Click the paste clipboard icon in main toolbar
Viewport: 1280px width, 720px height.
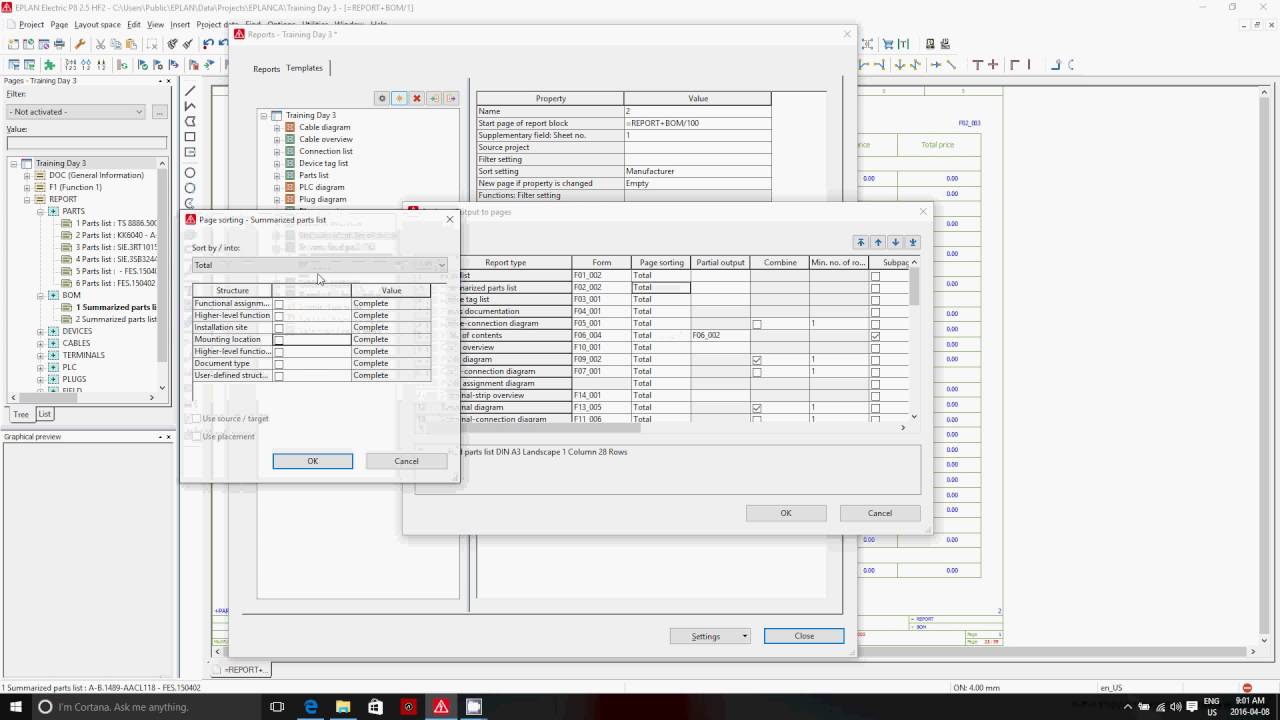[x=131, y=44]
